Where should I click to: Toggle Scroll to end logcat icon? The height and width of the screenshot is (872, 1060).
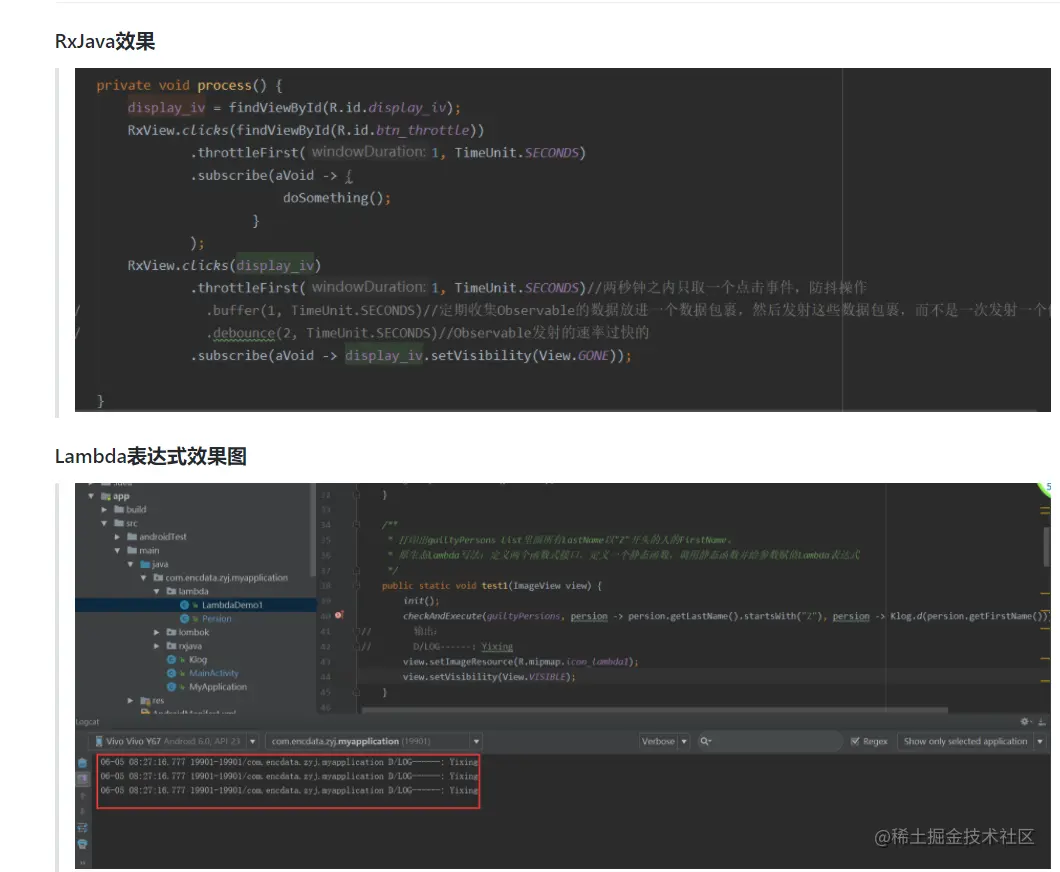click(82, 779)
